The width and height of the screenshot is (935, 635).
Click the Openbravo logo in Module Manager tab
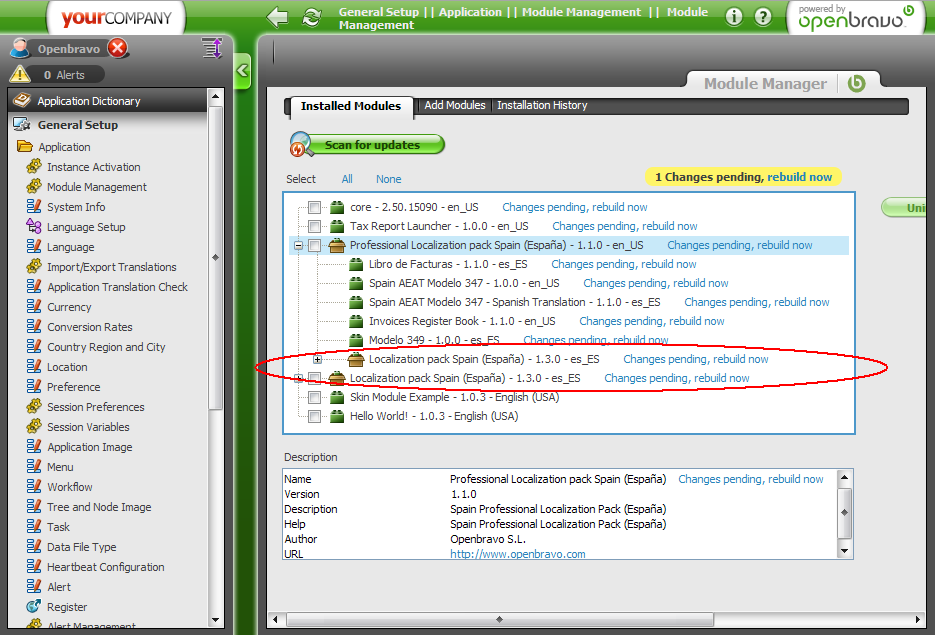point(856,83)
